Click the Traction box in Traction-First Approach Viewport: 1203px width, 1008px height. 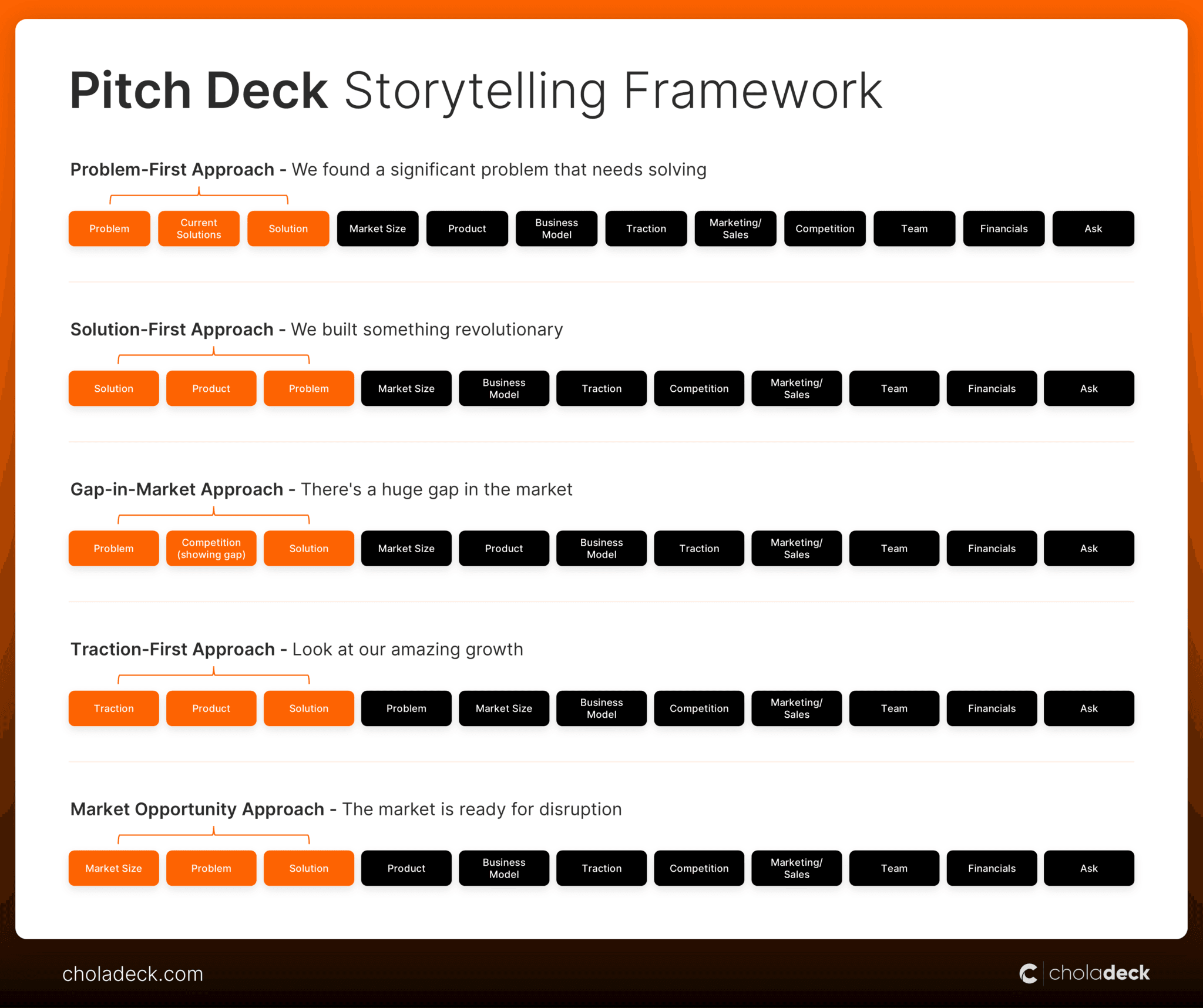[113, 708]
